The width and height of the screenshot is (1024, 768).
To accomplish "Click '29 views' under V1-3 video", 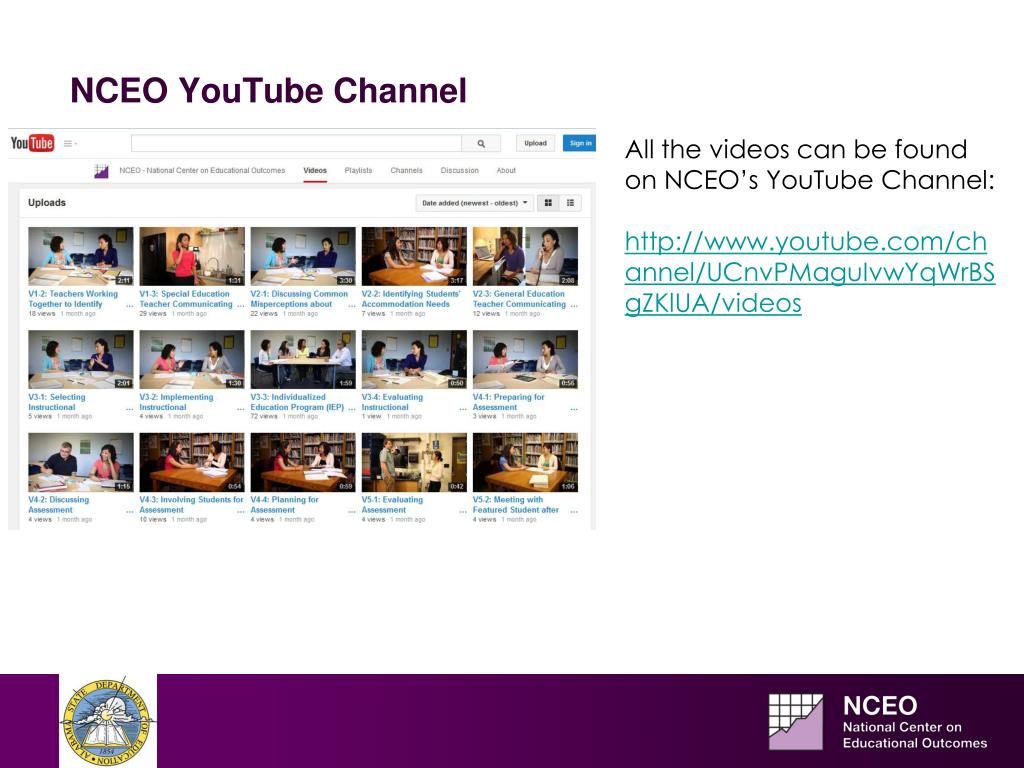I will pyautogui.click(x=153, y=313).
